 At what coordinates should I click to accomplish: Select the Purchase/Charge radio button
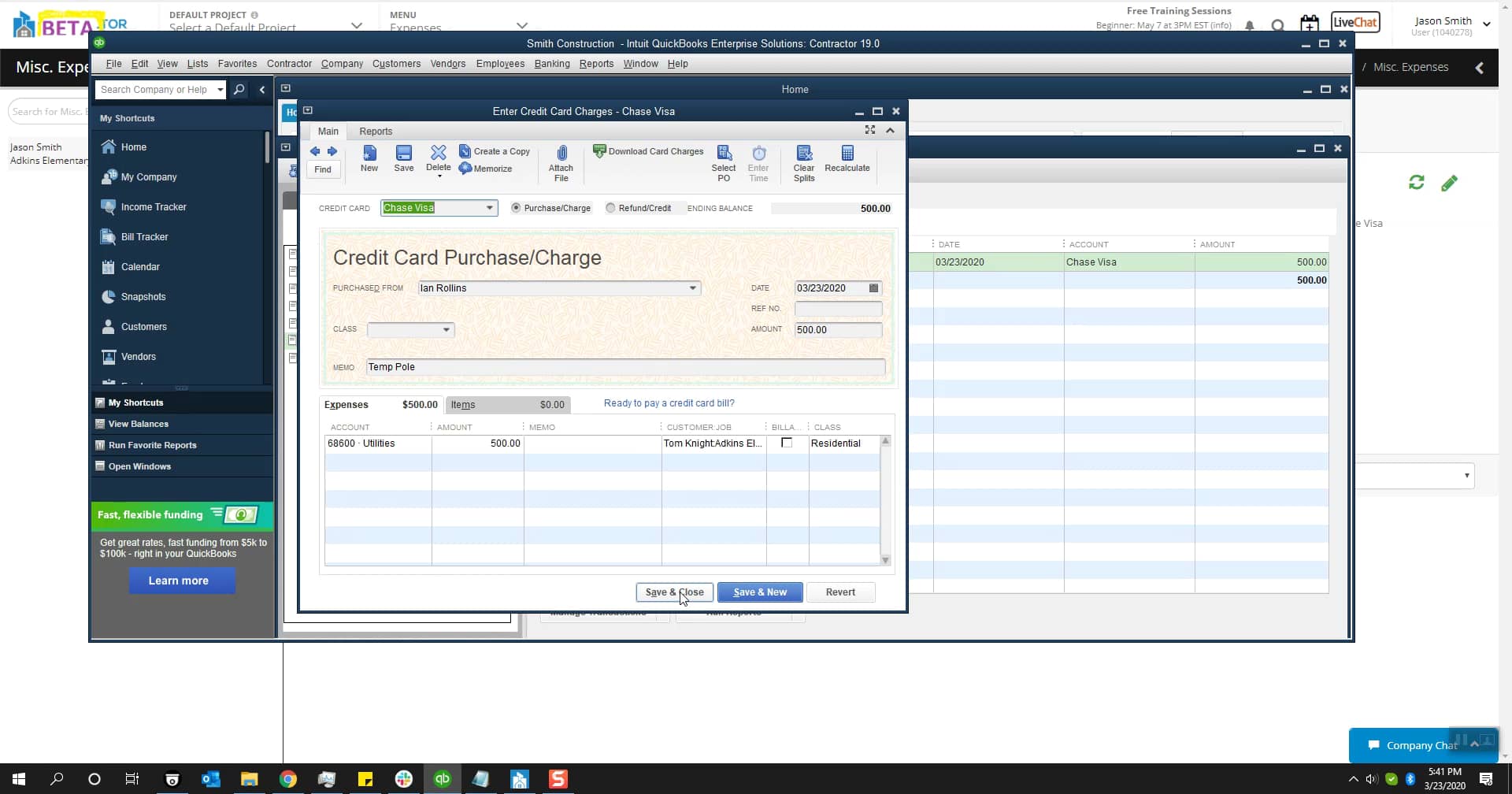[516, 207]
